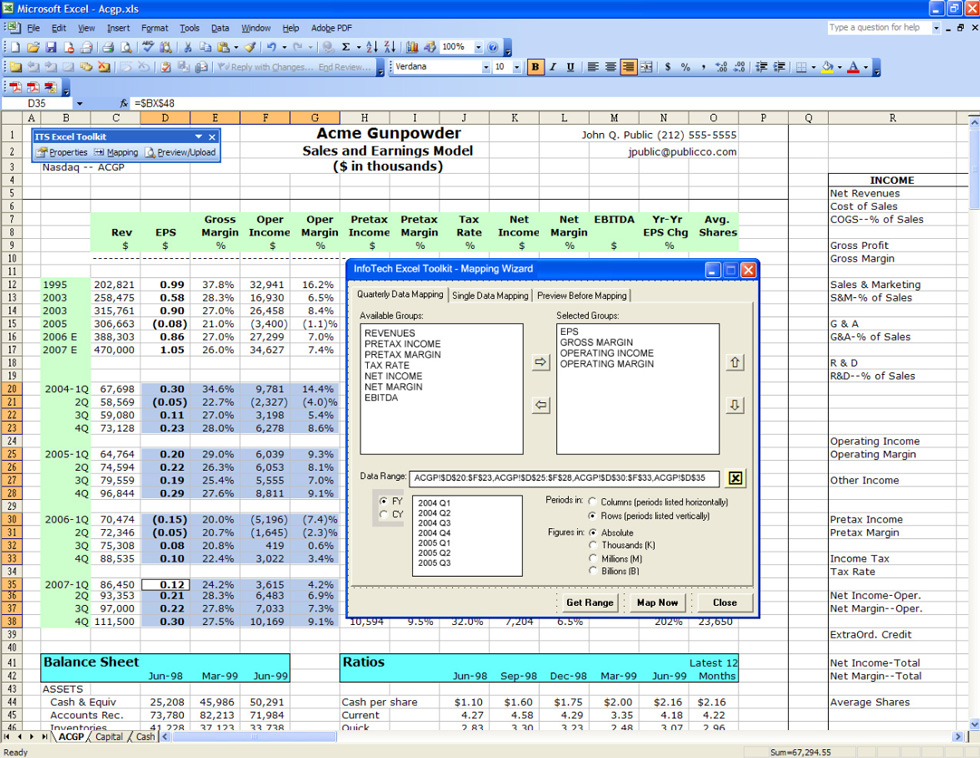Choose Rows (periods listed vertically) option
Screen dimensions: 980x758
(650, 516)
